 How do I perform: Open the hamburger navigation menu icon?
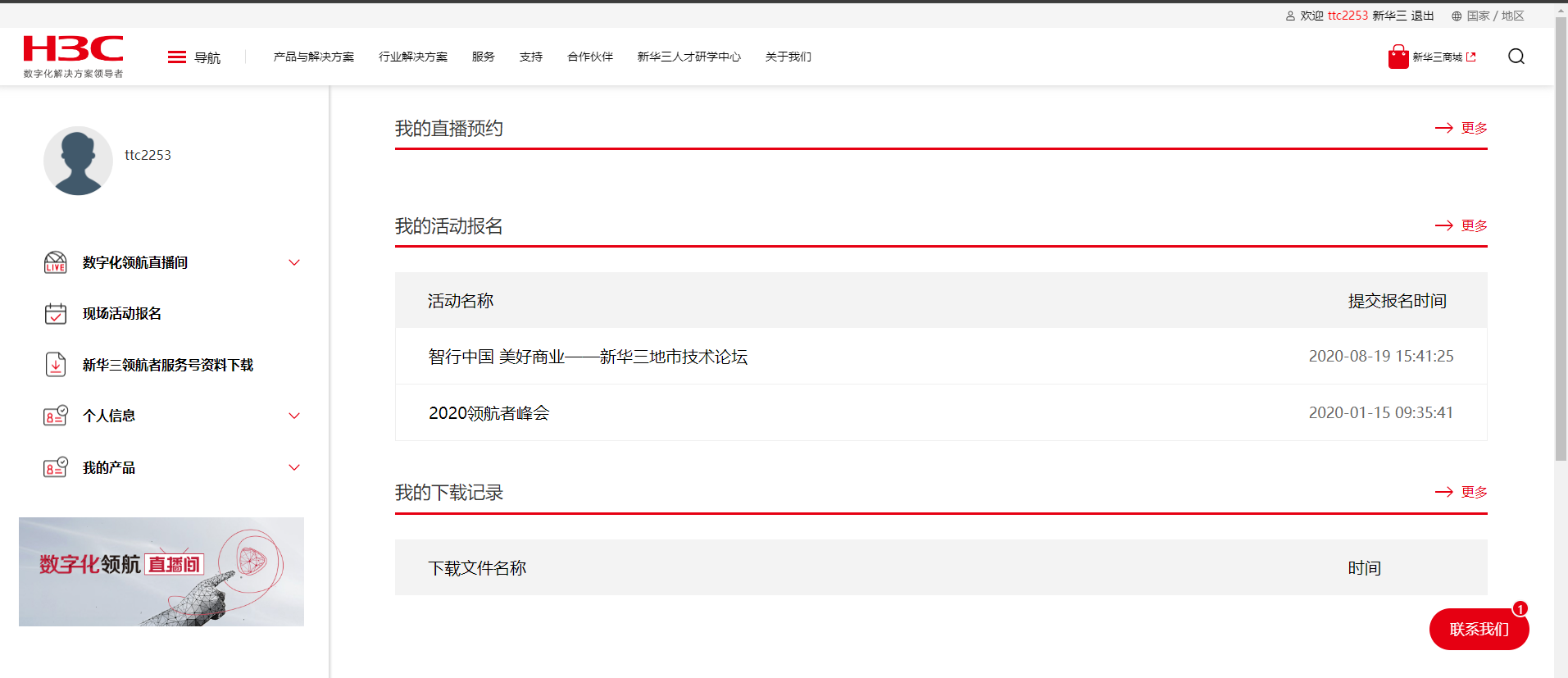[x=176, y=57]
